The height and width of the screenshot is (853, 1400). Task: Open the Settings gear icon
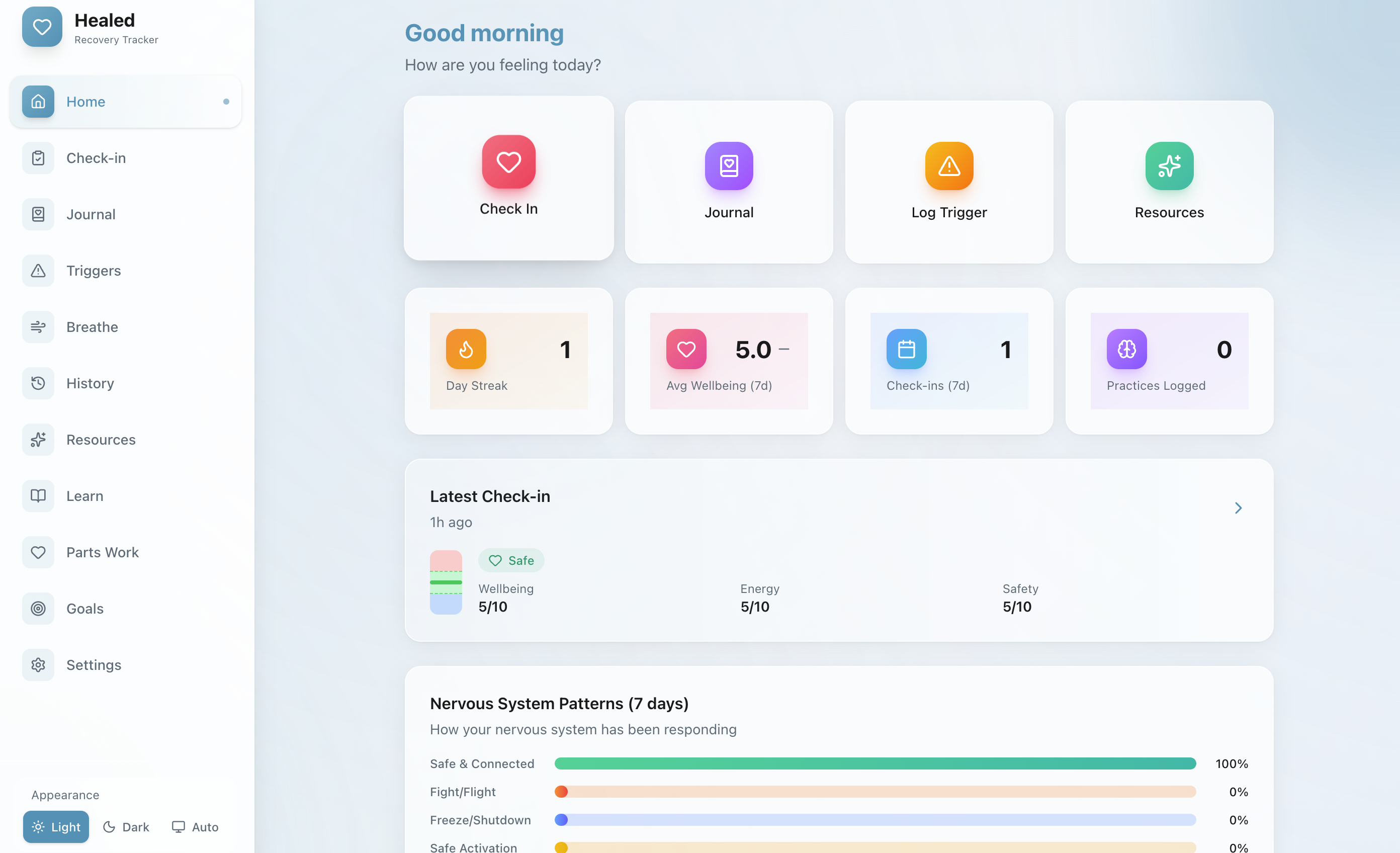coord(38,664)
